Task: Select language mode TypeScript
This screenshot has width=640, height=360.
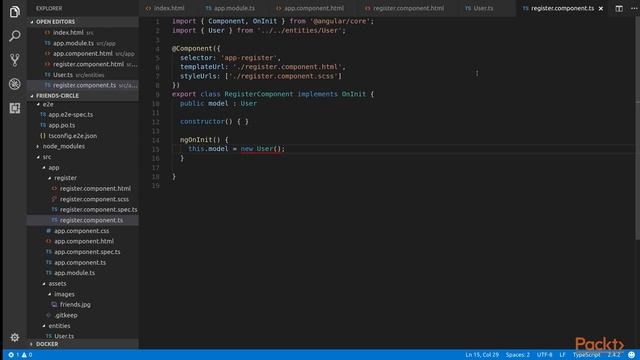Action: pos(586,355)
